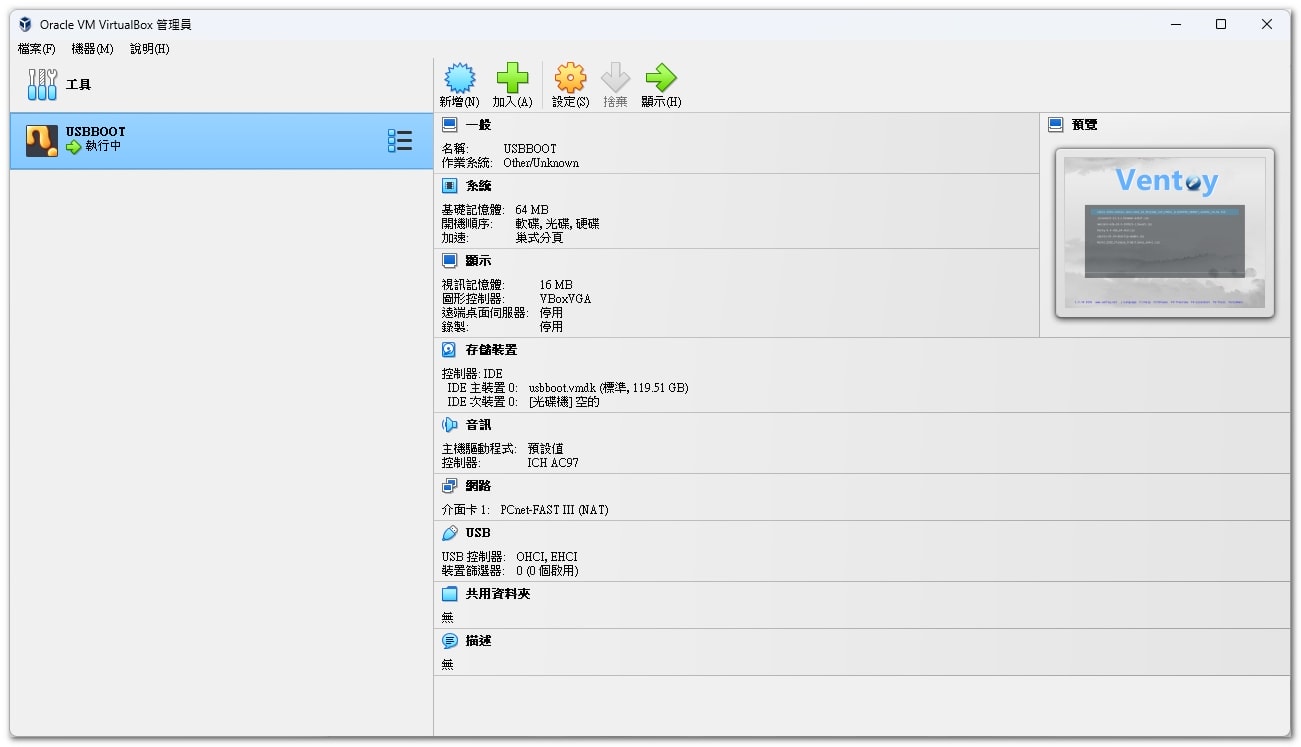Maximize the VirtualBox Manager window

(x=1221, y=24)
